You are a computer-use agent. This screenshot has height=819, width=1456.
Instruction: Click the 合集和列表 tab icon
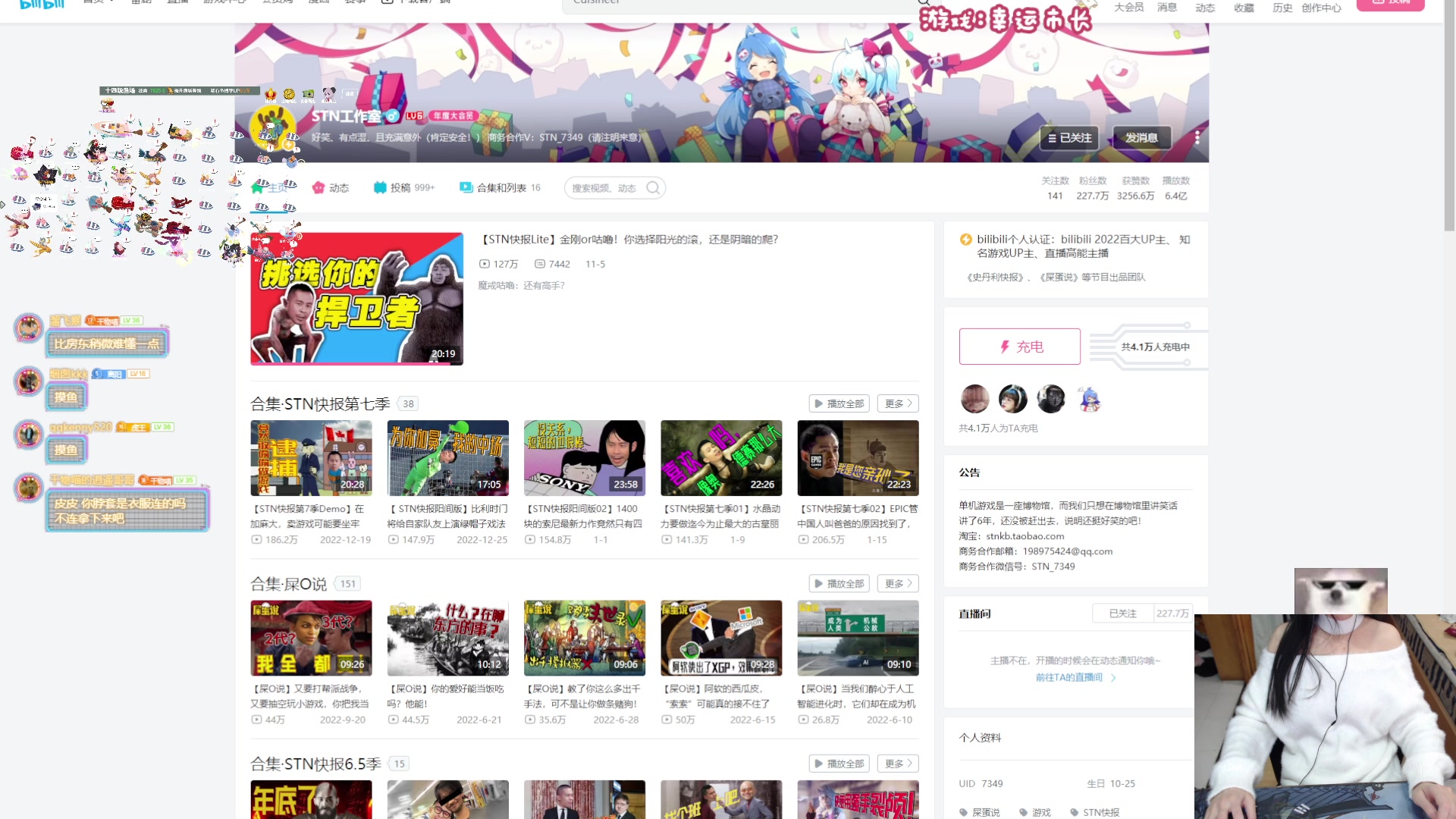point(465,187)
